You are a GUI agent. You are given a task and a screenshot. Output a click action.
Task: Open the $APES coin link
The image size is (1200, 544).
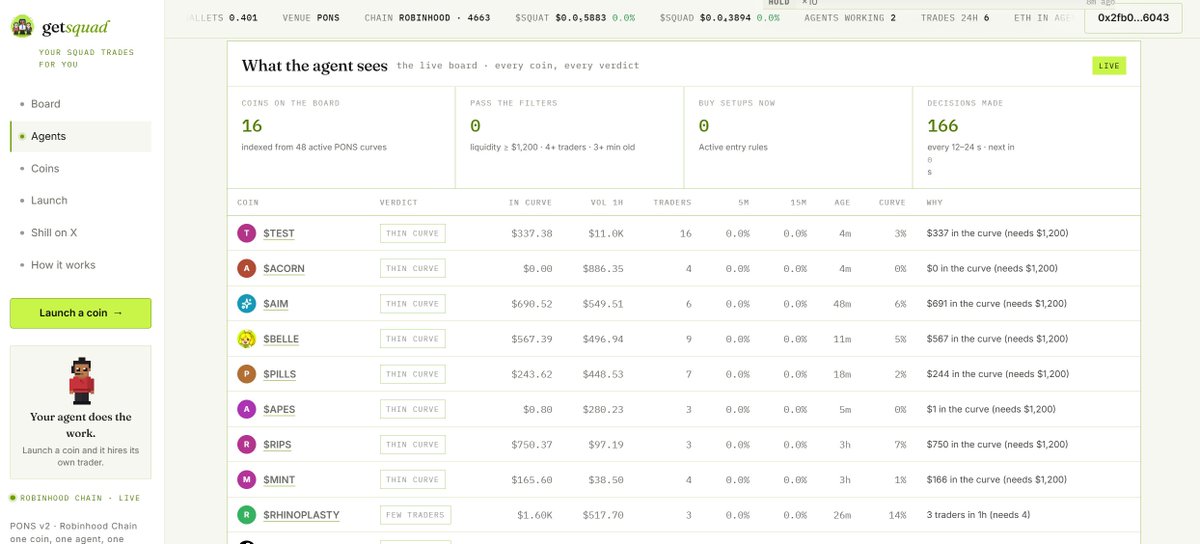pyautogui.click(x=279, y=409)
